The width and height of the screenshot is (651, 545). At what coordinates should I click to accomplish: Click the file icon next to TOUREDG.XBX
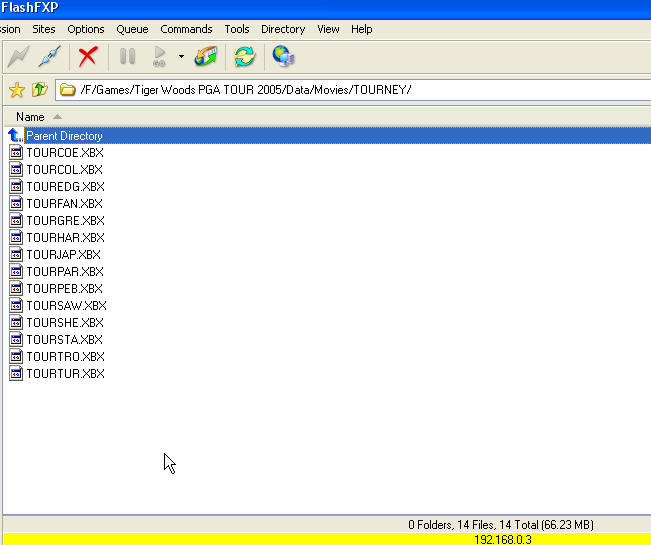coord(16,186)
